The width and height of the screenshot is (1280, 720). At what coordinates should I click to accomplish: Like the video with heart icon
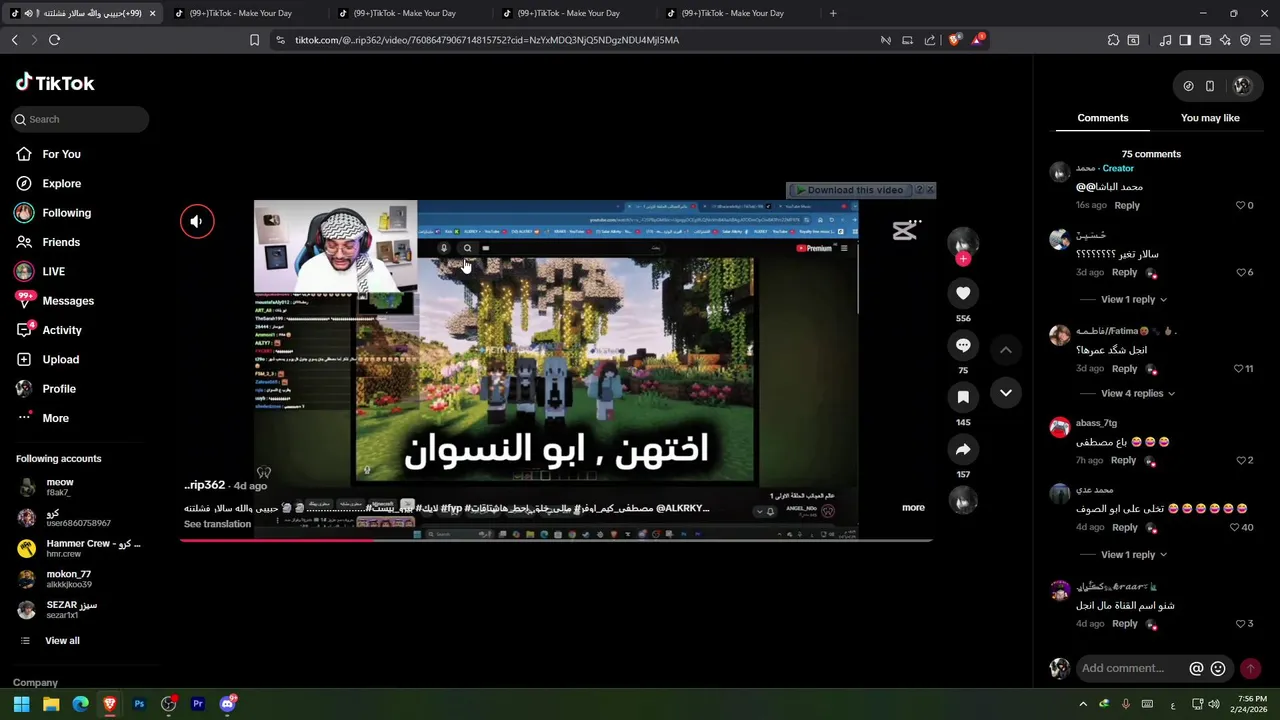(963, 293)
